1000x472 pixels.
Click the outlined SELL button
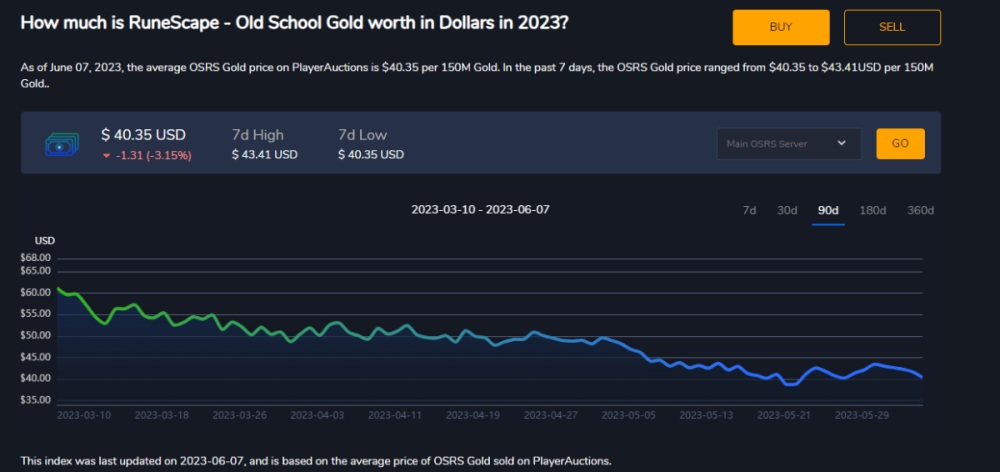(892, 27)
